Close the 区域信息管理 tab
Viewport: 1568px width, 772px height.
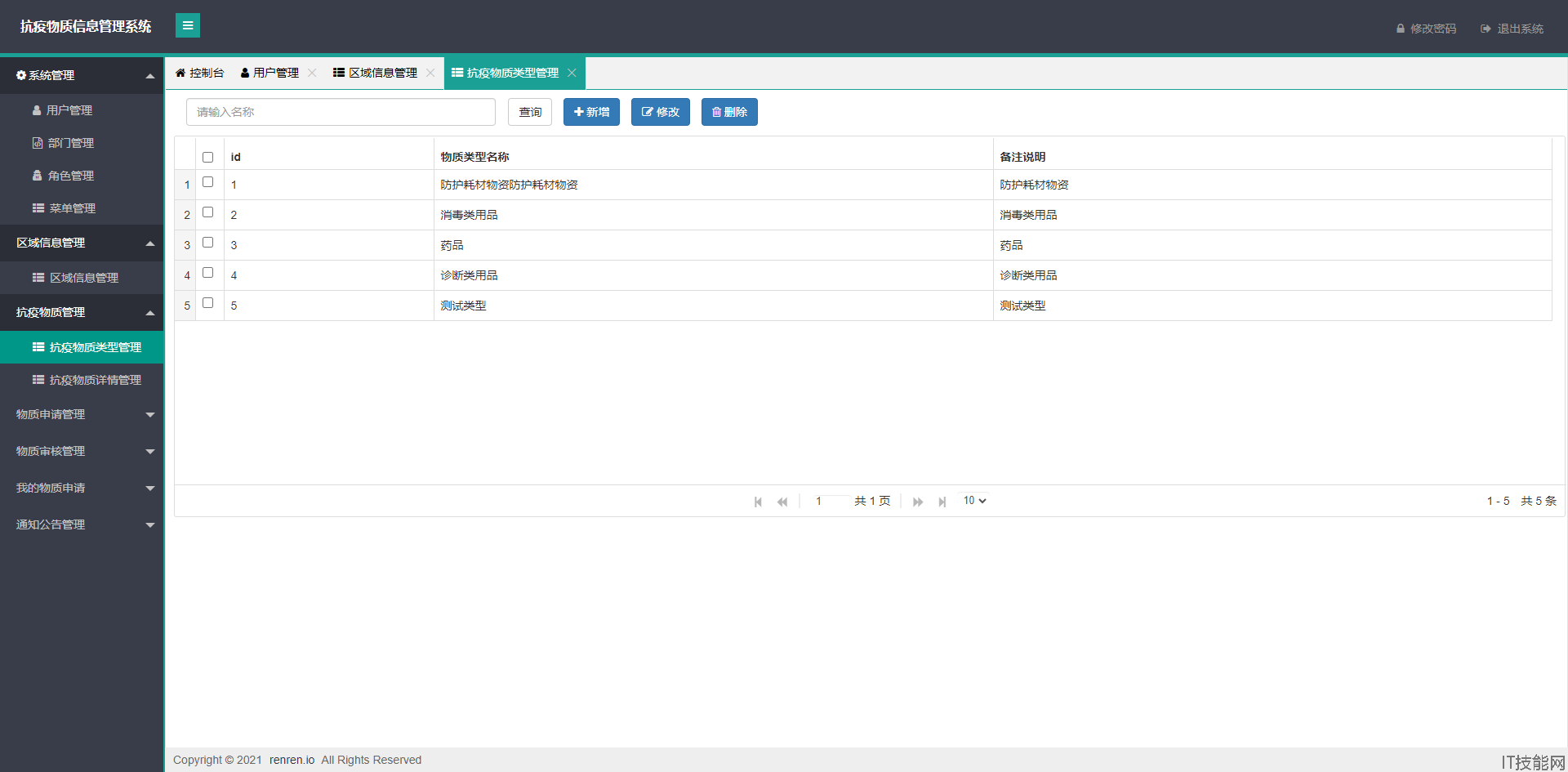(430, 73)
